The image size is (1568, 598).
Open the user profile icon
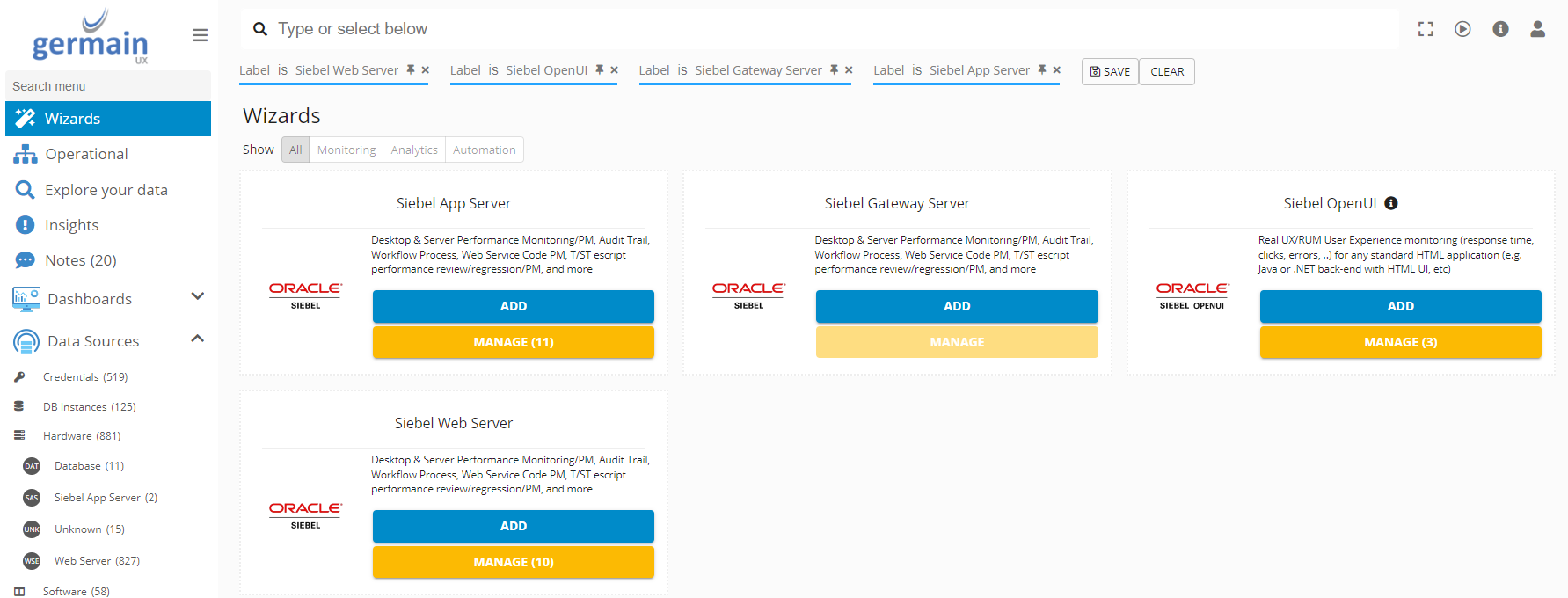tap(1537, 29)
